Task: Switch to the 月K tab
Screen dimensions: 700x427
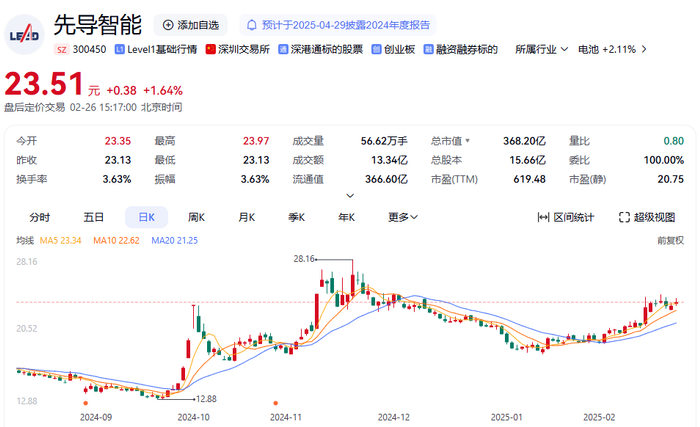Action: 246,218
